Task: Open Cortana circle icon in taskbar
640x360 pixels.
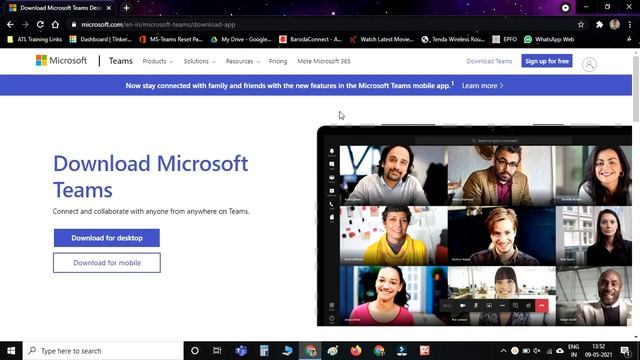Action: coord(195,351)
